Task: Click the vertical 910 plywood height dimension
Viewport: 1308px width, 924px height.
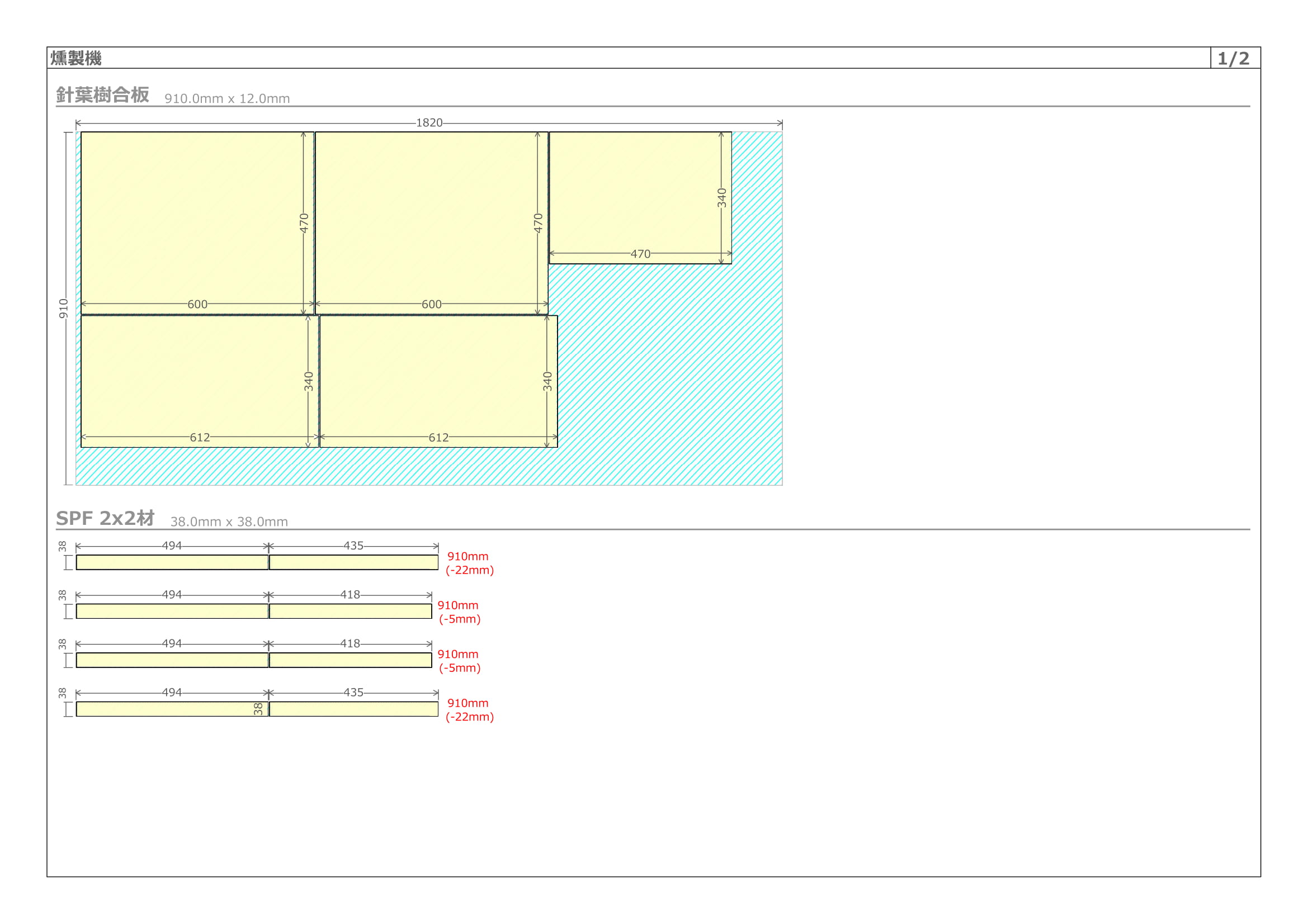Action: 63,308
